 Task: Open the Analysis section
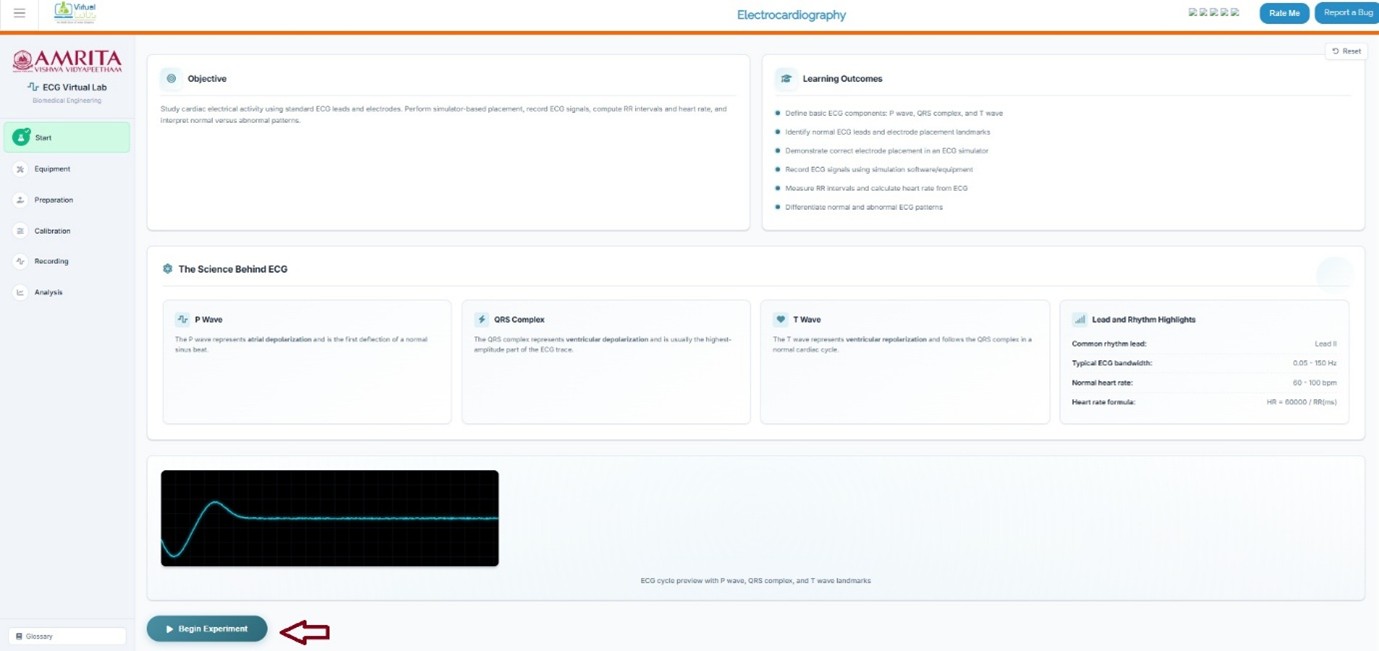tap(48, 293)
